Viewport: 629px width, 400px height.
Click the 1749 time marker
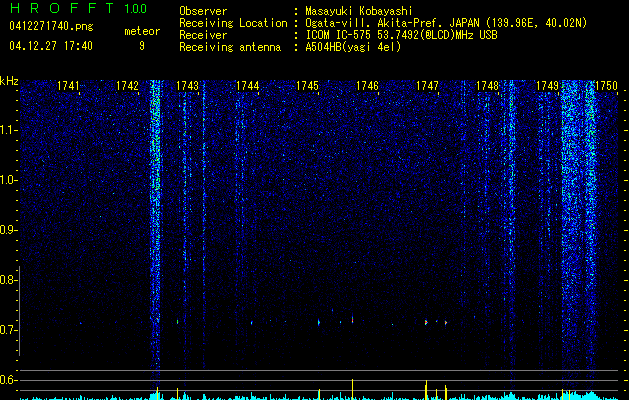(547, 85)
